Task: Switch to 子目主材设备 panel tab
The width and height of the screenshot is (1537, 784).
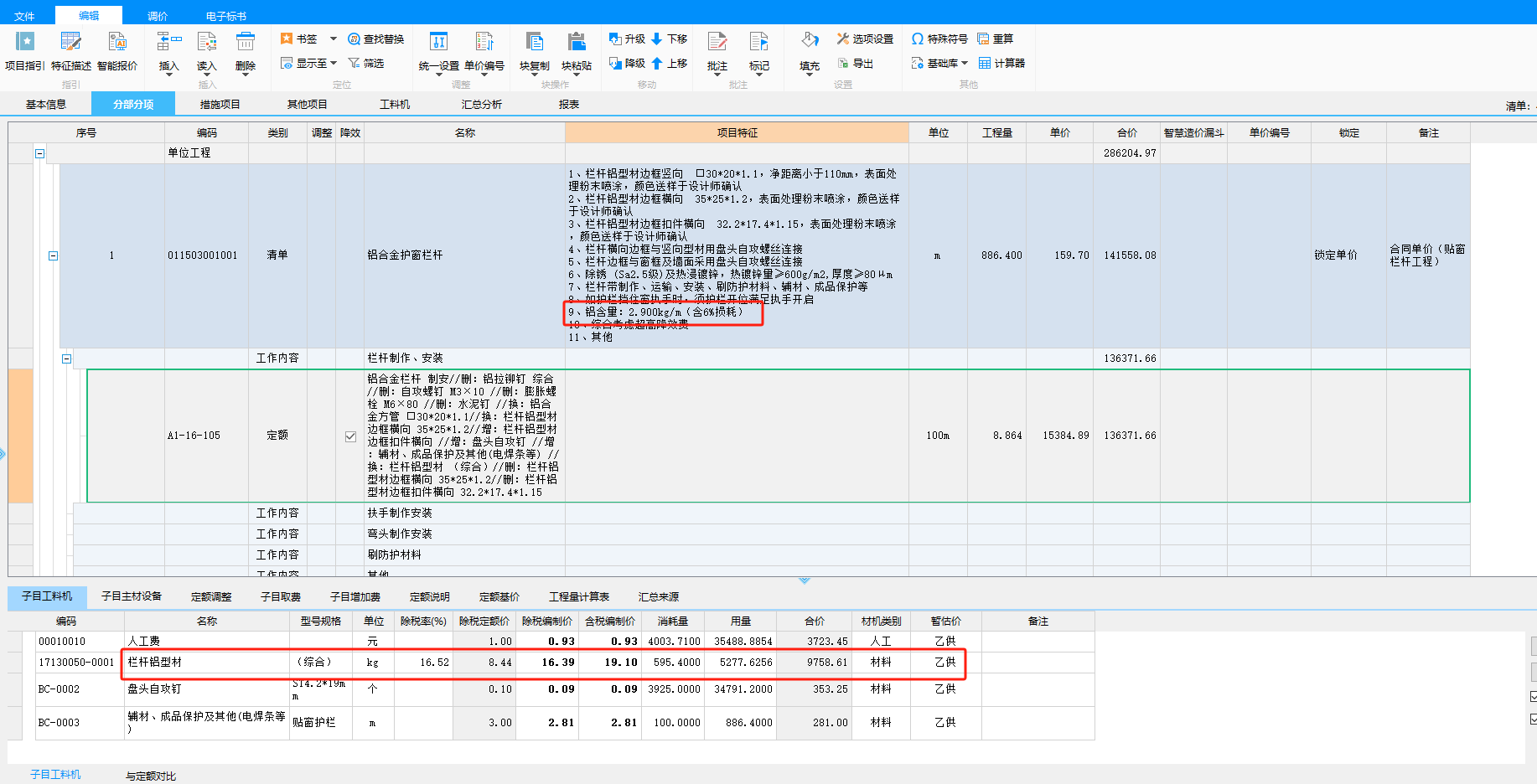Action: point(132,596)
